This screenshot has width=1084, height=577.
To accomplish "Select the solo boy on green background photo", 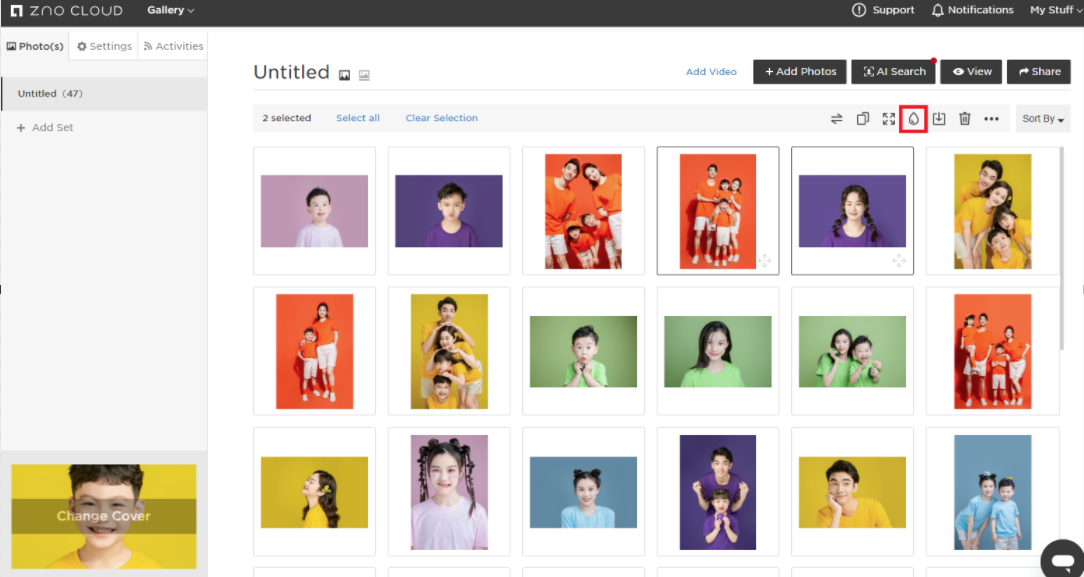I will point(583,351).
